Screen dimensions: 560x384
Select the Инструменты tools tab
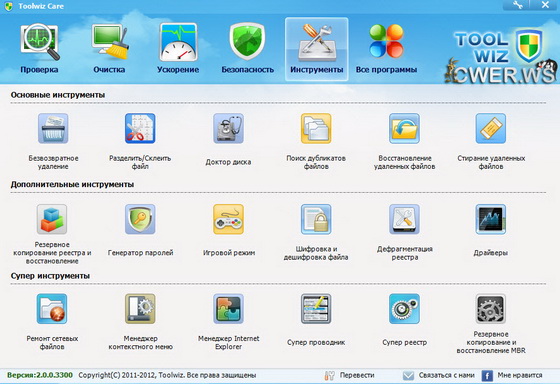[x=316, y=49]
